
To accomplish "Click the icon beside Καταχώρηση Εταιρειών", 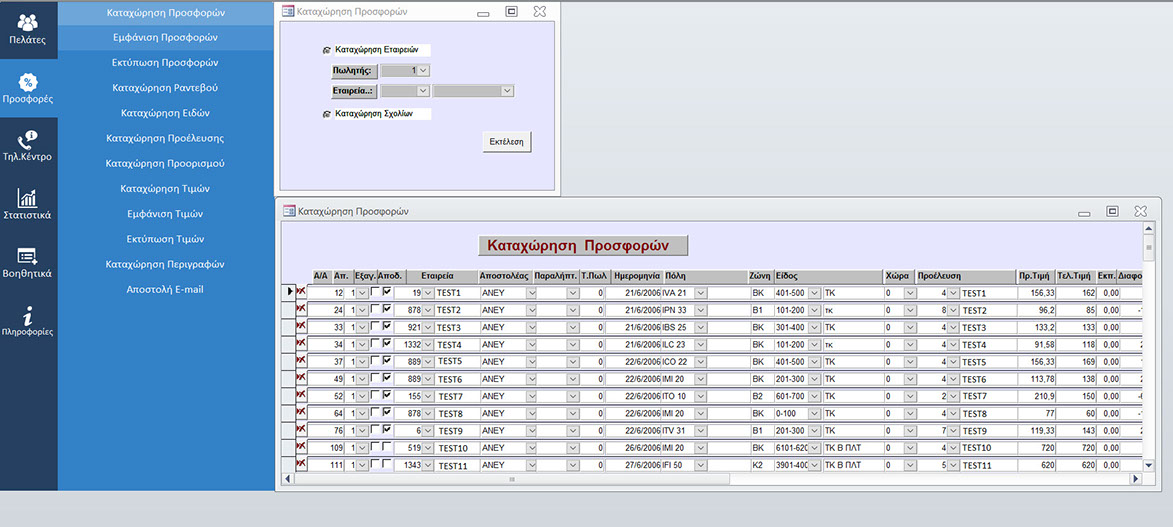I will pos(326,49).
